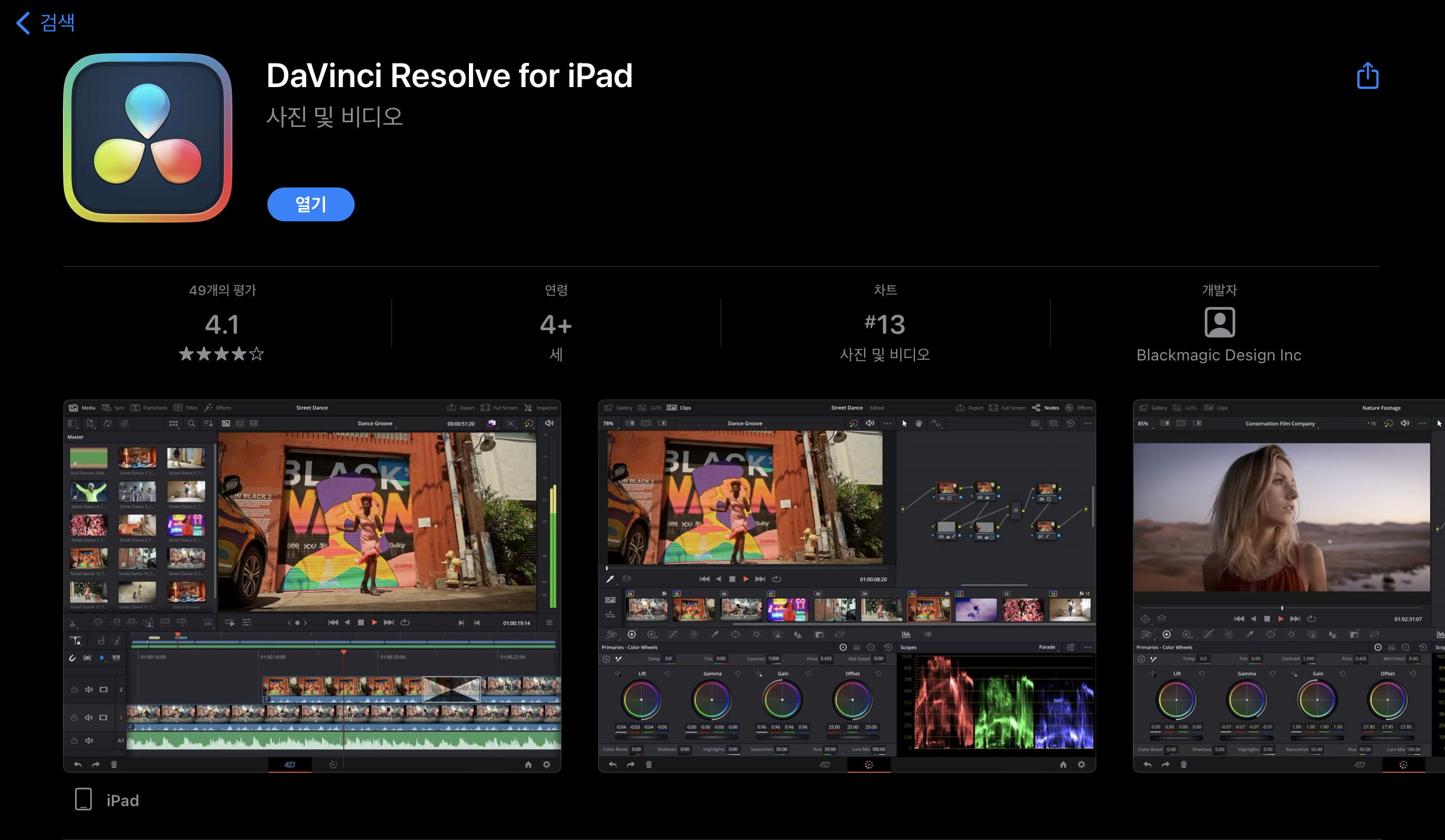Viewport: 1445px width, 840px height.
Task: Click the Nodes icon in second screenshot
Action: pyautogui.click(x=1036, y=408)
